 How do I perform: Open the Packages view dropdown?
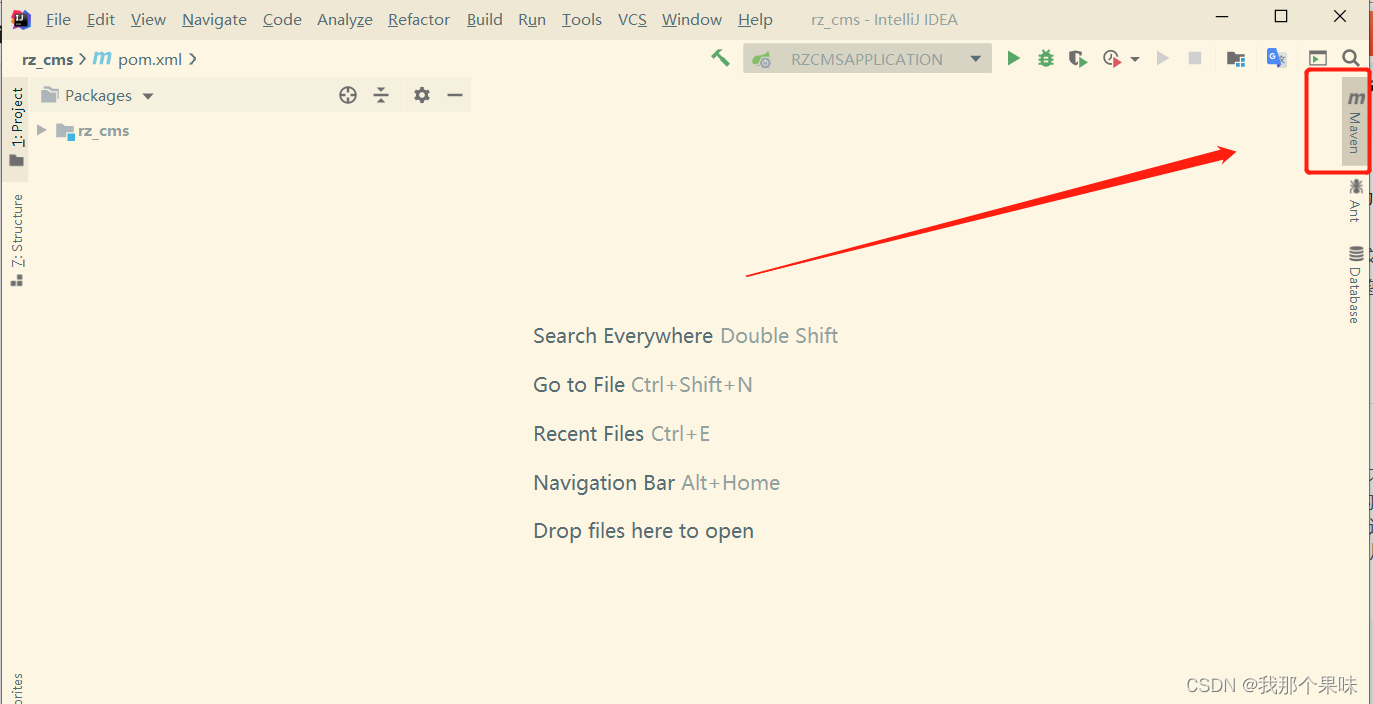point(147,95)
